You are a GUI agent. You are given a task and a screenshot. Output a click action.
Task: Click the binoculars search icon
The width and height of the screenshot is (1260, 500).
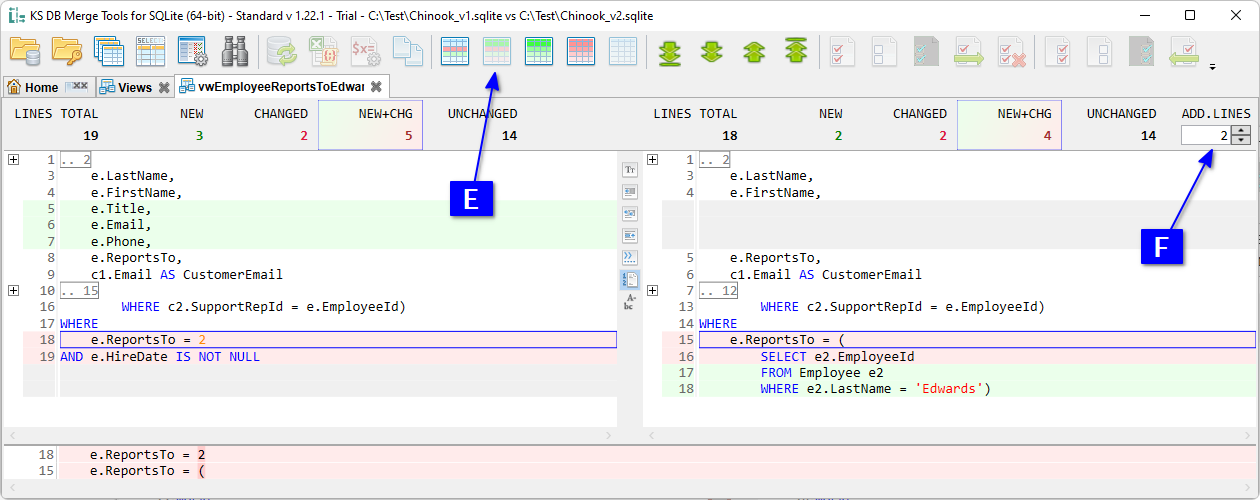tap(235, 51)
